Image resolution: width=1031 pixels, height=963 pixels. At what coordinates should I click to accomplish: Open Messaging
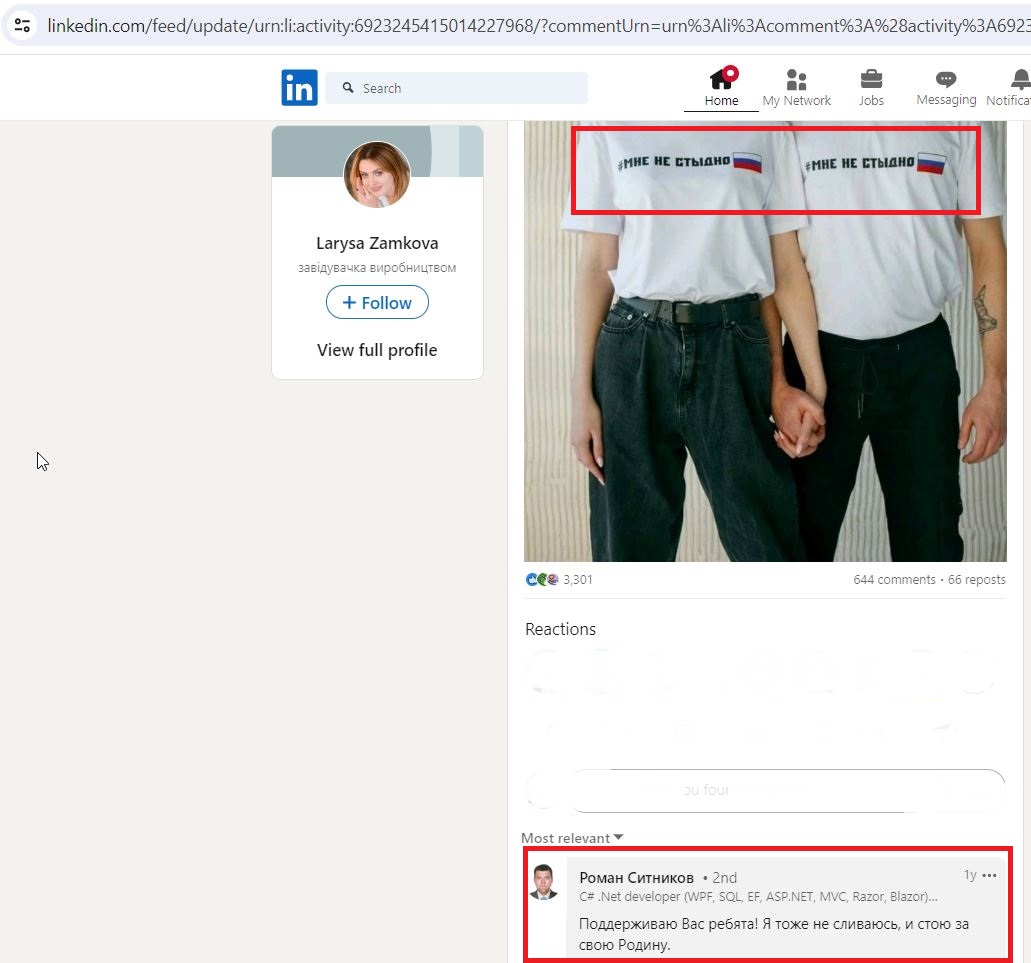(x=946, y=87)
